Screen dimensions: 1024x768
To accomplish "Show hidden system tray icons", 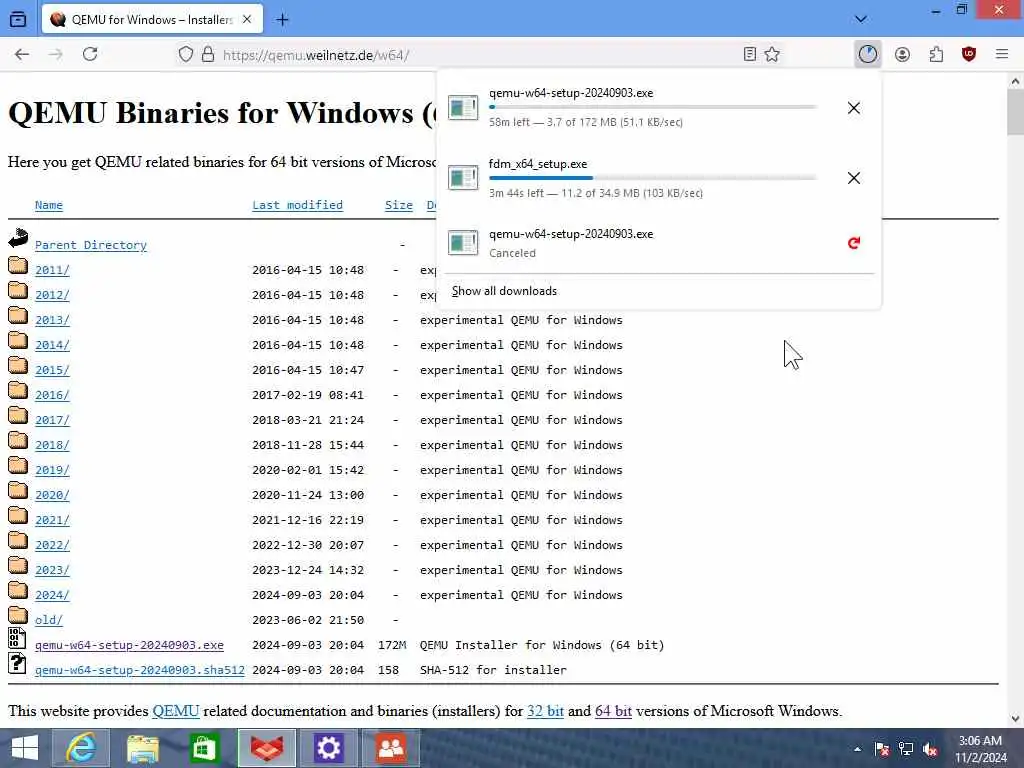I will pyautogui.click(x=857, y=749).
